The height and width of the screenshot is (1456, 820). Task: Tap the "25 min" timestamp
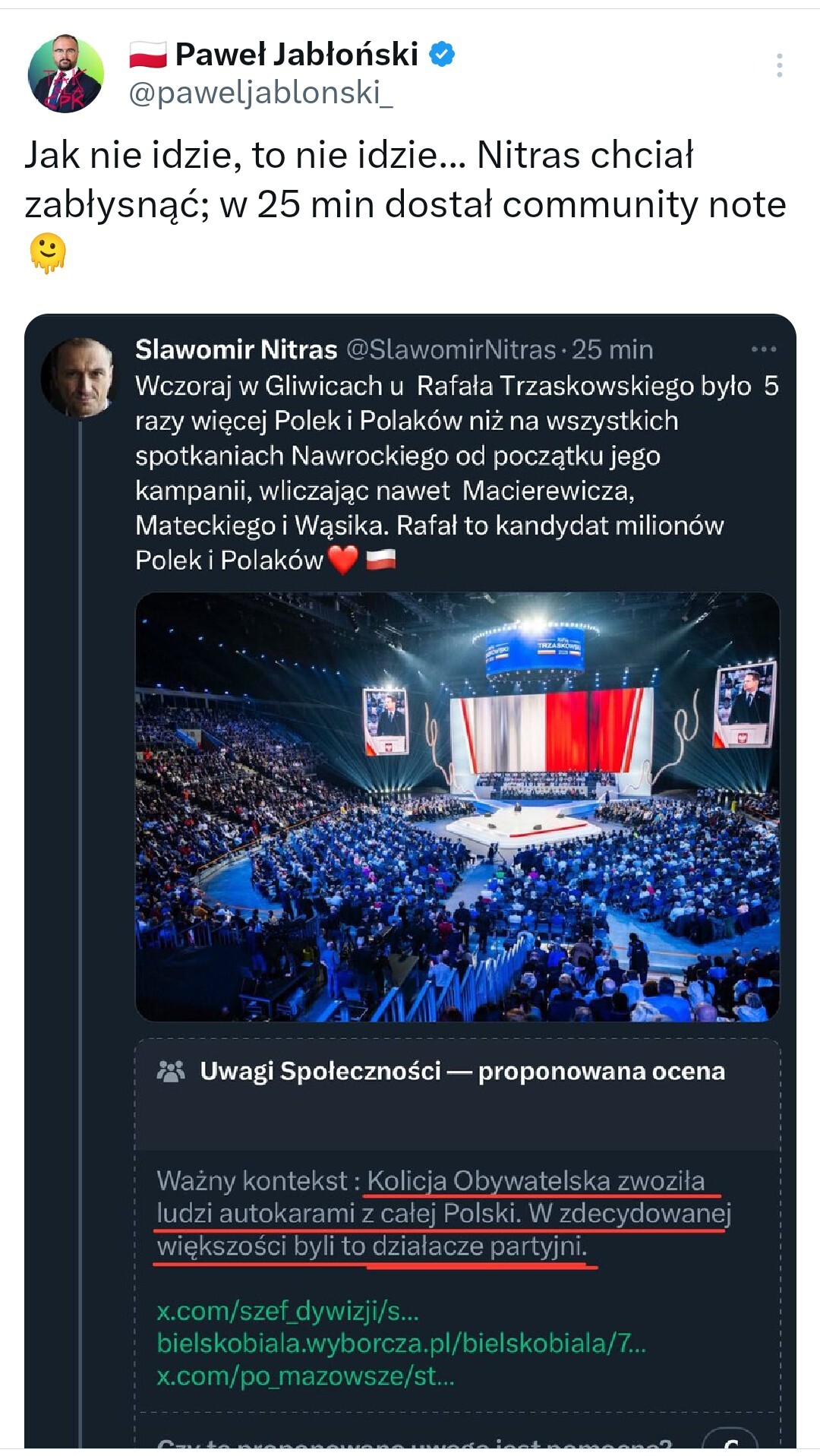[x=612, y=349]
